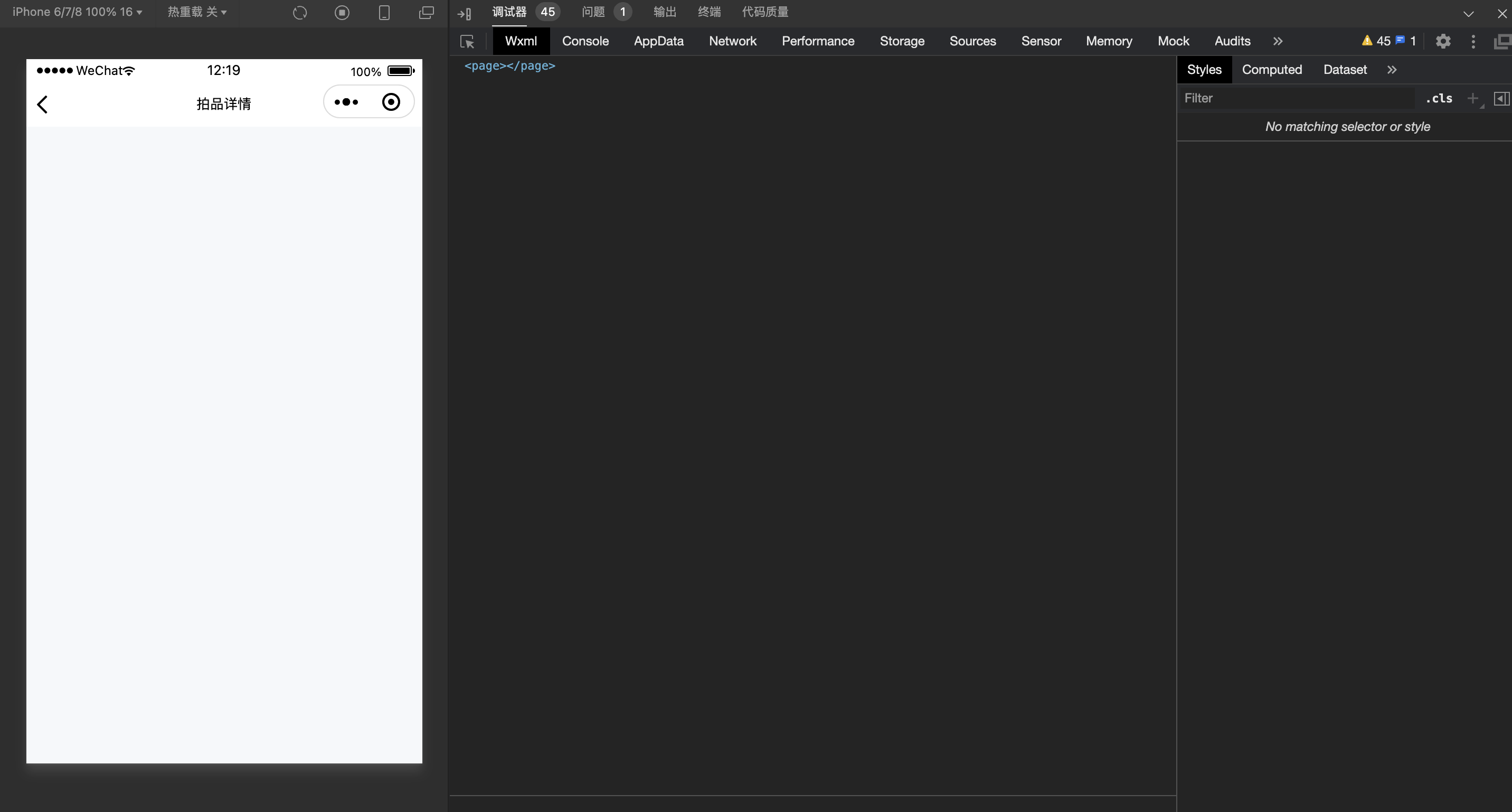Activate the element inspector picker icon
The image size is (1512, 812).
coord(467,41)
